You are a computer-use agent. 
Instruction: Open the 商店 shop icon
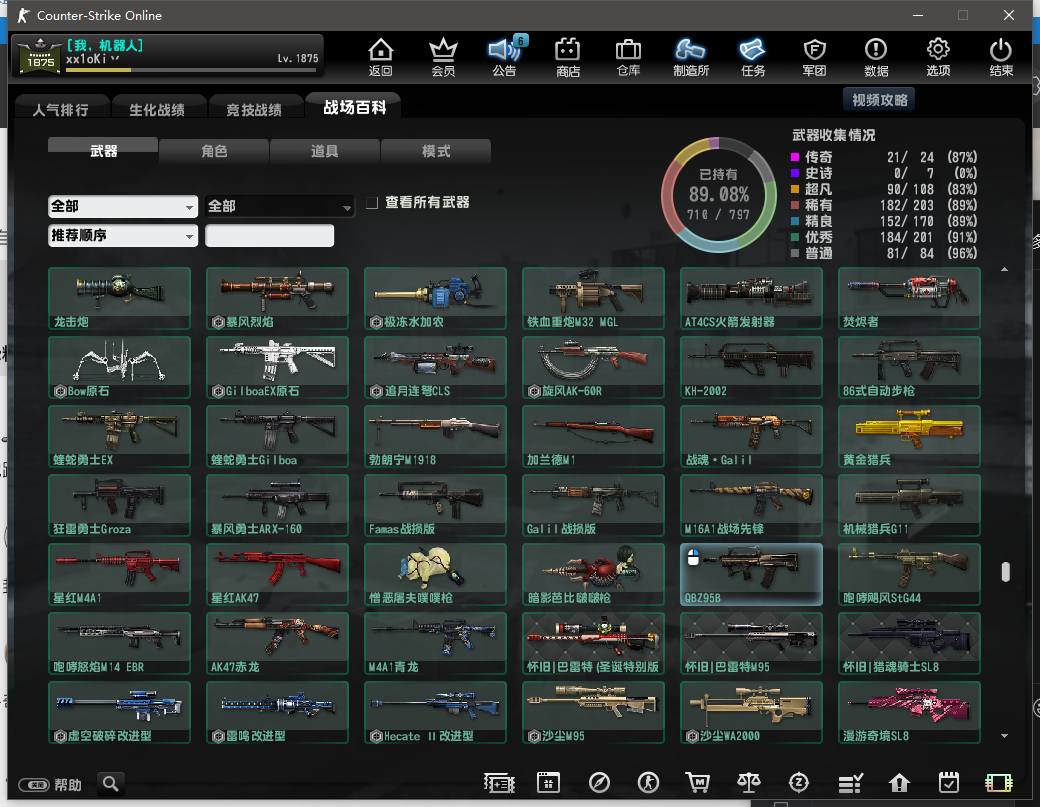point(568,57)
